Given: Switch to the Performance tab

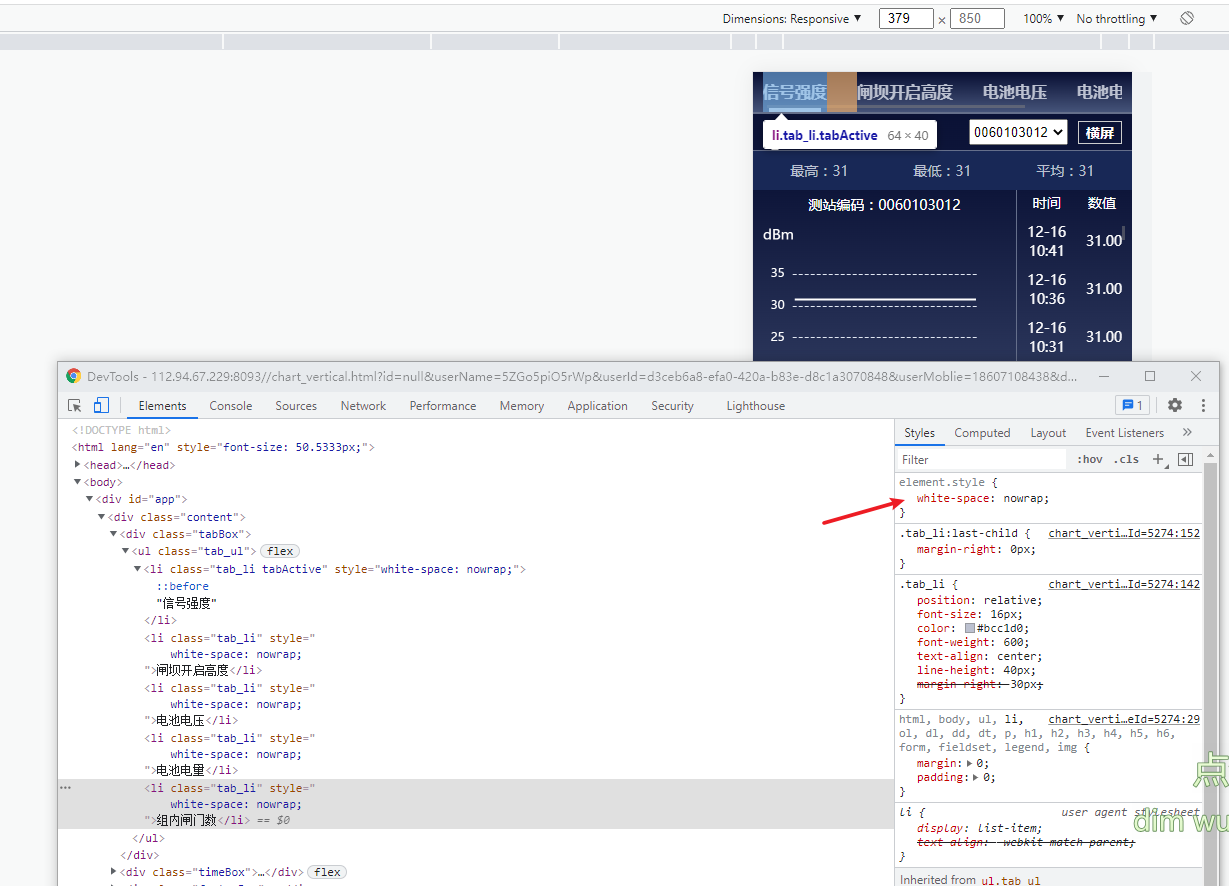Looking at the screenshot, I should tap(443, 405).
